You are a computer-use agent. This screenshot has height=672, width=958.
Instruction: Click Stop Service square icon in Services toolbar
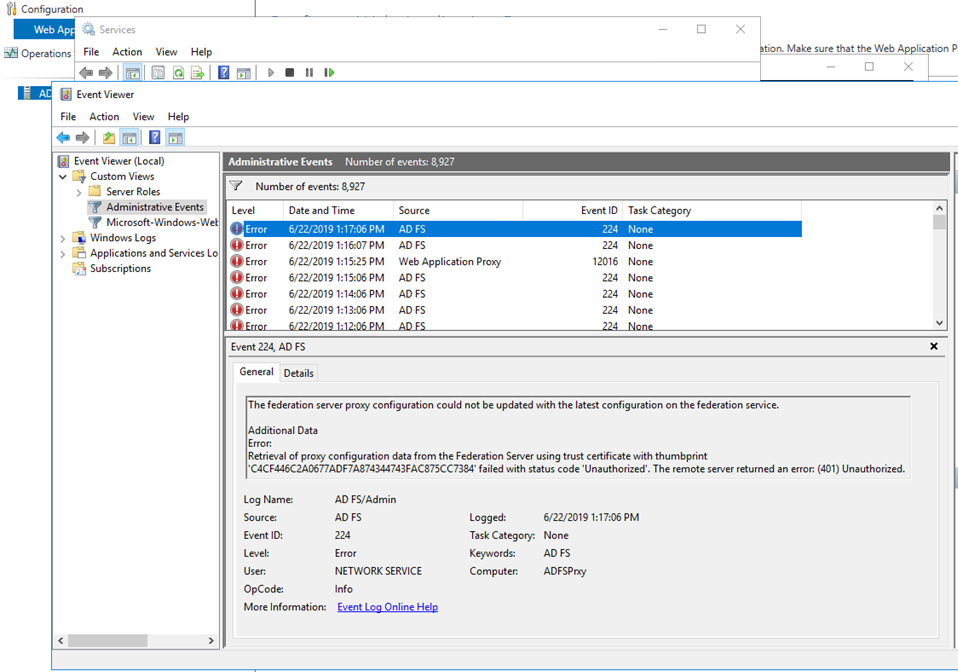290,73
